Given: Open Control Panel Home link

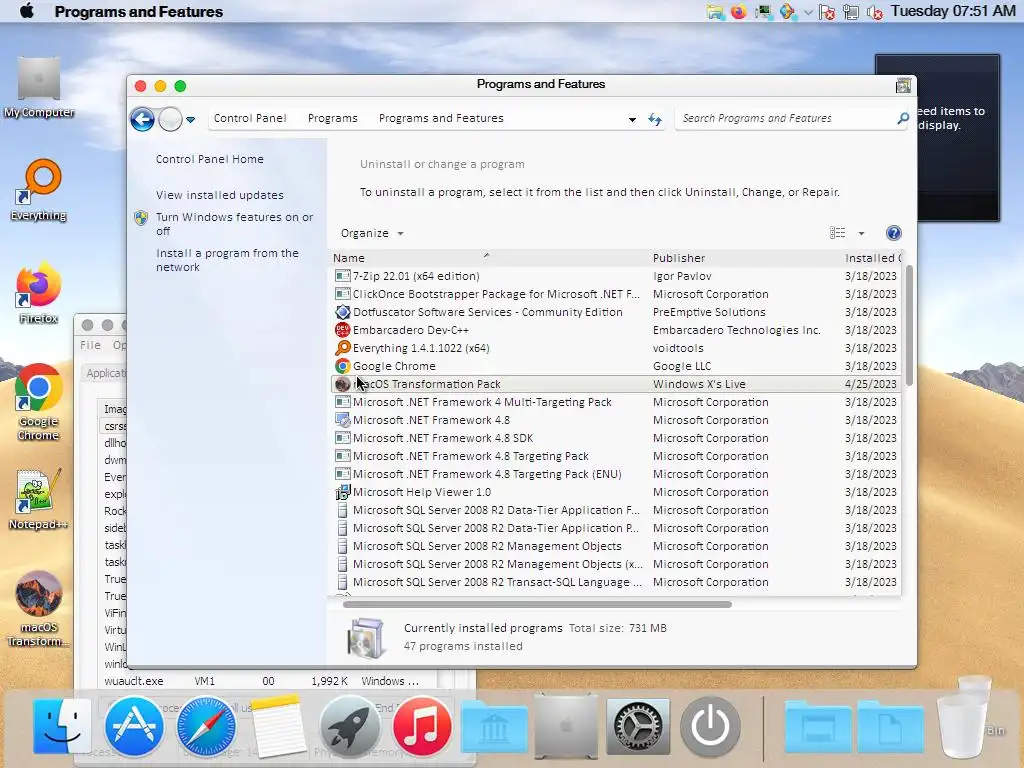Looking at the screenshot, I should coord(210,159).
